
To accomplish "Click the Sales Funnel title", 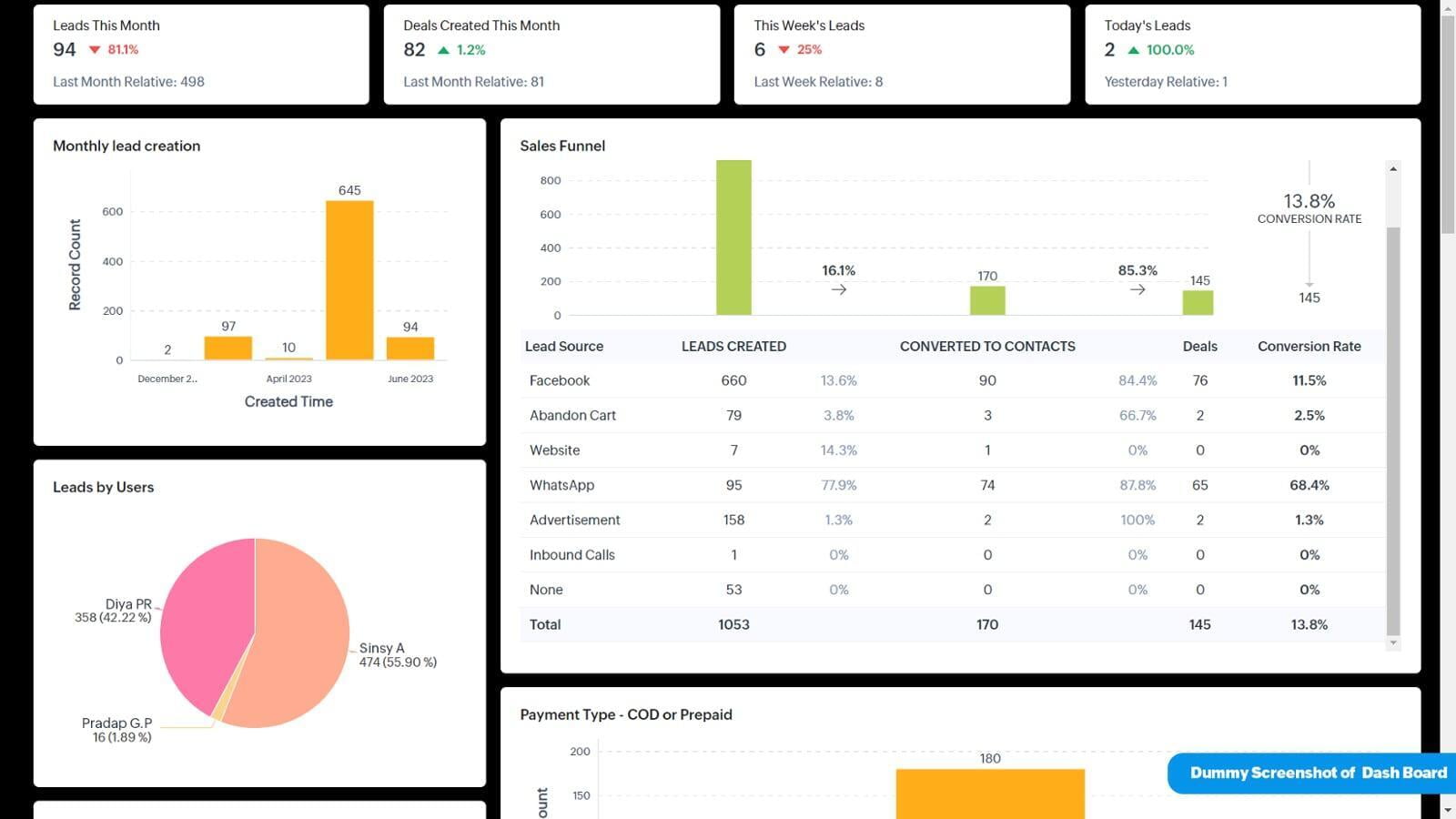I will pos(562,146).
